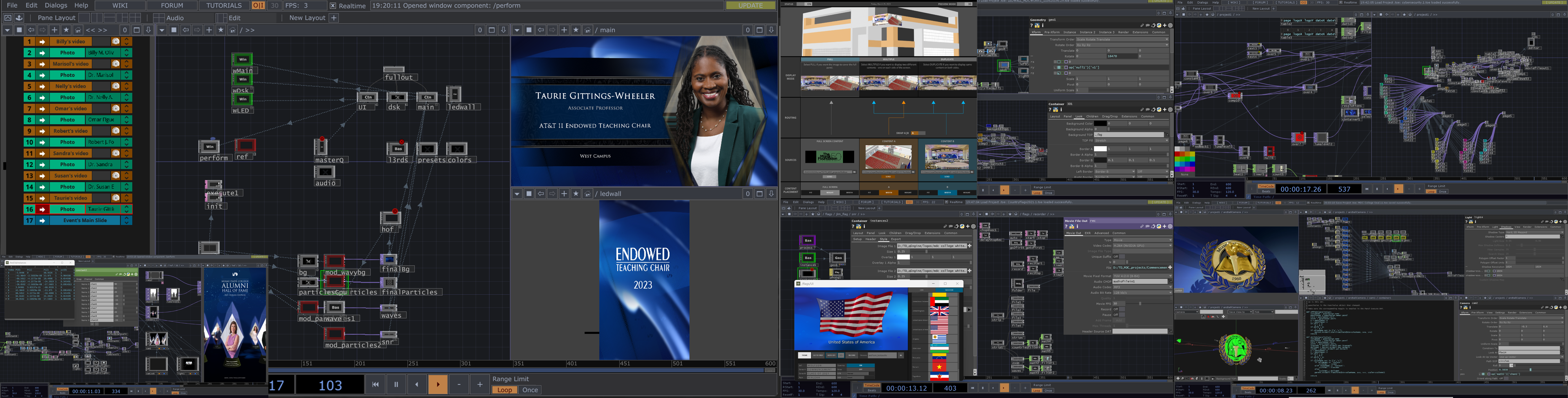
Task: Open the TUTORIALS link
Action: 224,5
